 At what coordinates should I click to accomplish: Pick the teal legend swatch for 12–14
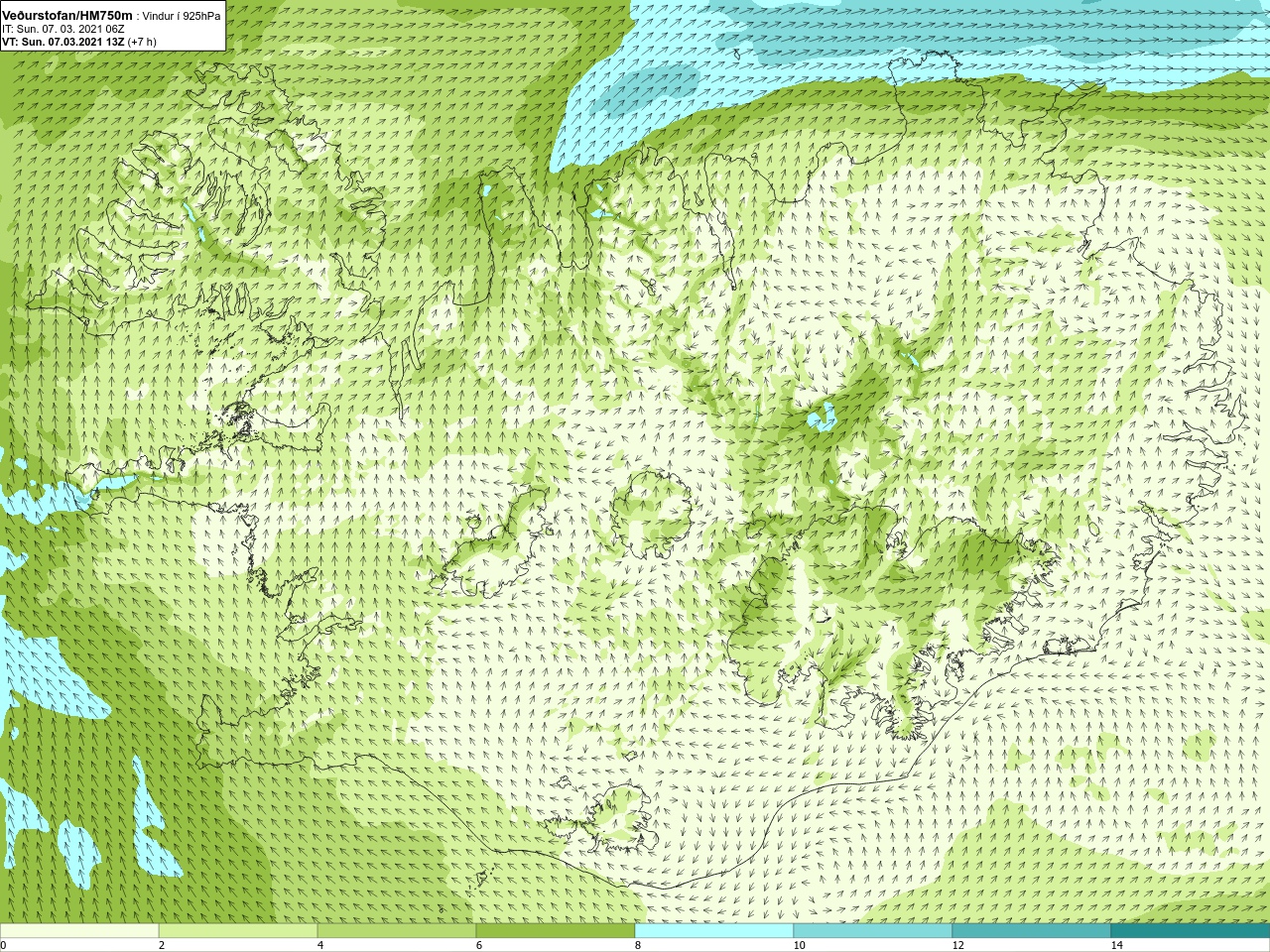tap(1032, 931)
